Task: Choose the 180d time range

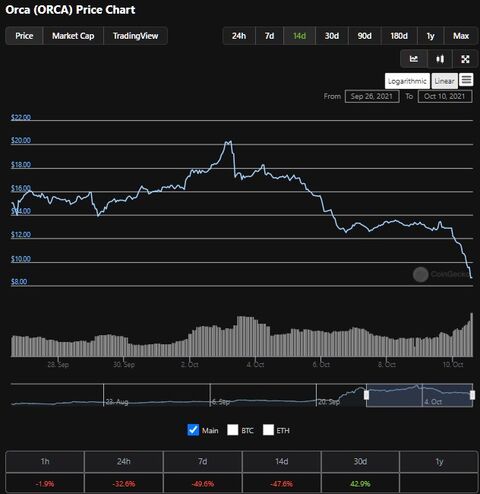Action: [x=399, y=36]
